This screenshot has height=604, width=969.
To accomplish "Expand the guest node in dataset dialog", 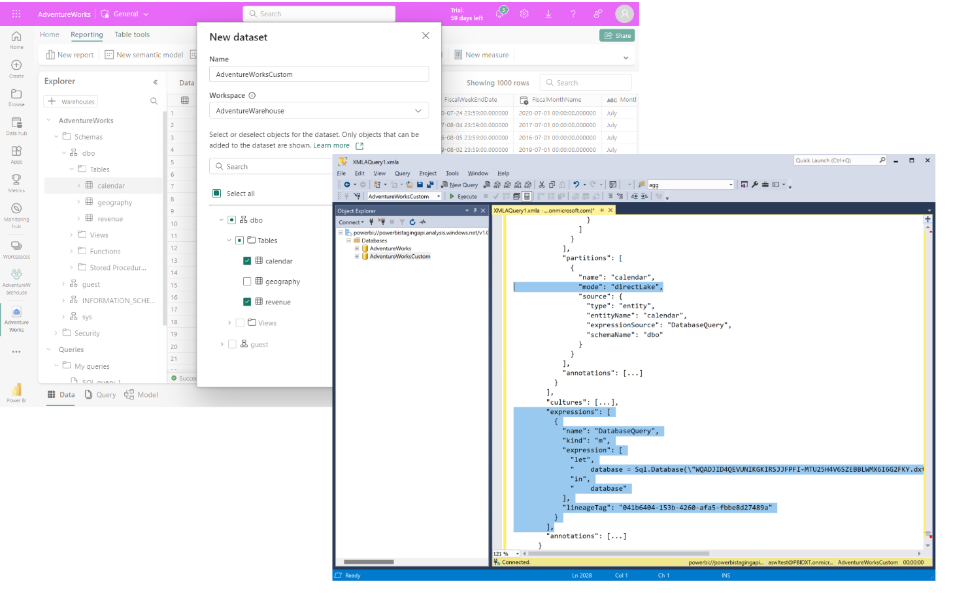I will pyautogui.click(x=221, y=344).
